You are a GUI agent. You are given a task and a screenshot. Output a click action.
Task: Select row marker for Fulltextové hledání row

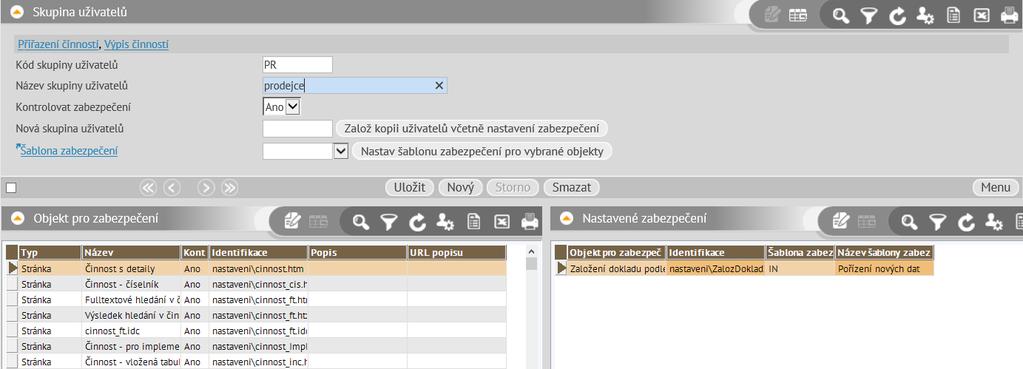pos(12,300)
